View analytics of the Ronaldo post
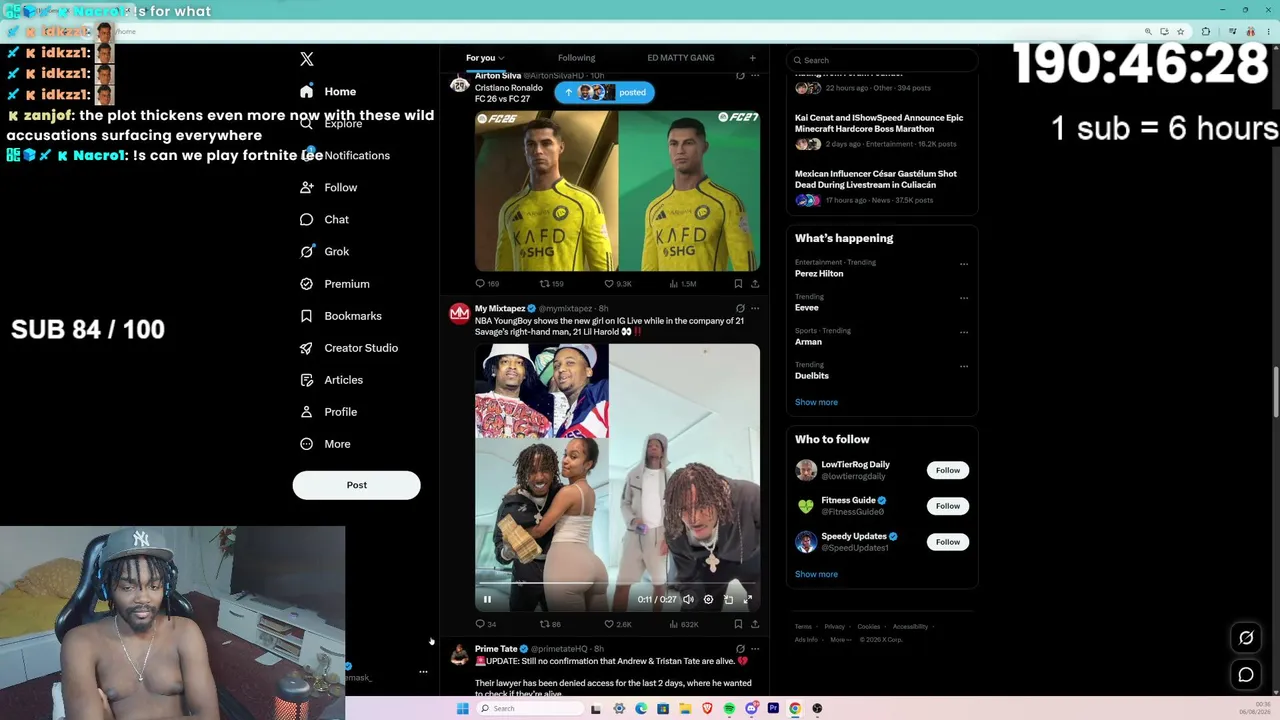The width and height of the screenshot is (1280, 720). tap(683, 284)
